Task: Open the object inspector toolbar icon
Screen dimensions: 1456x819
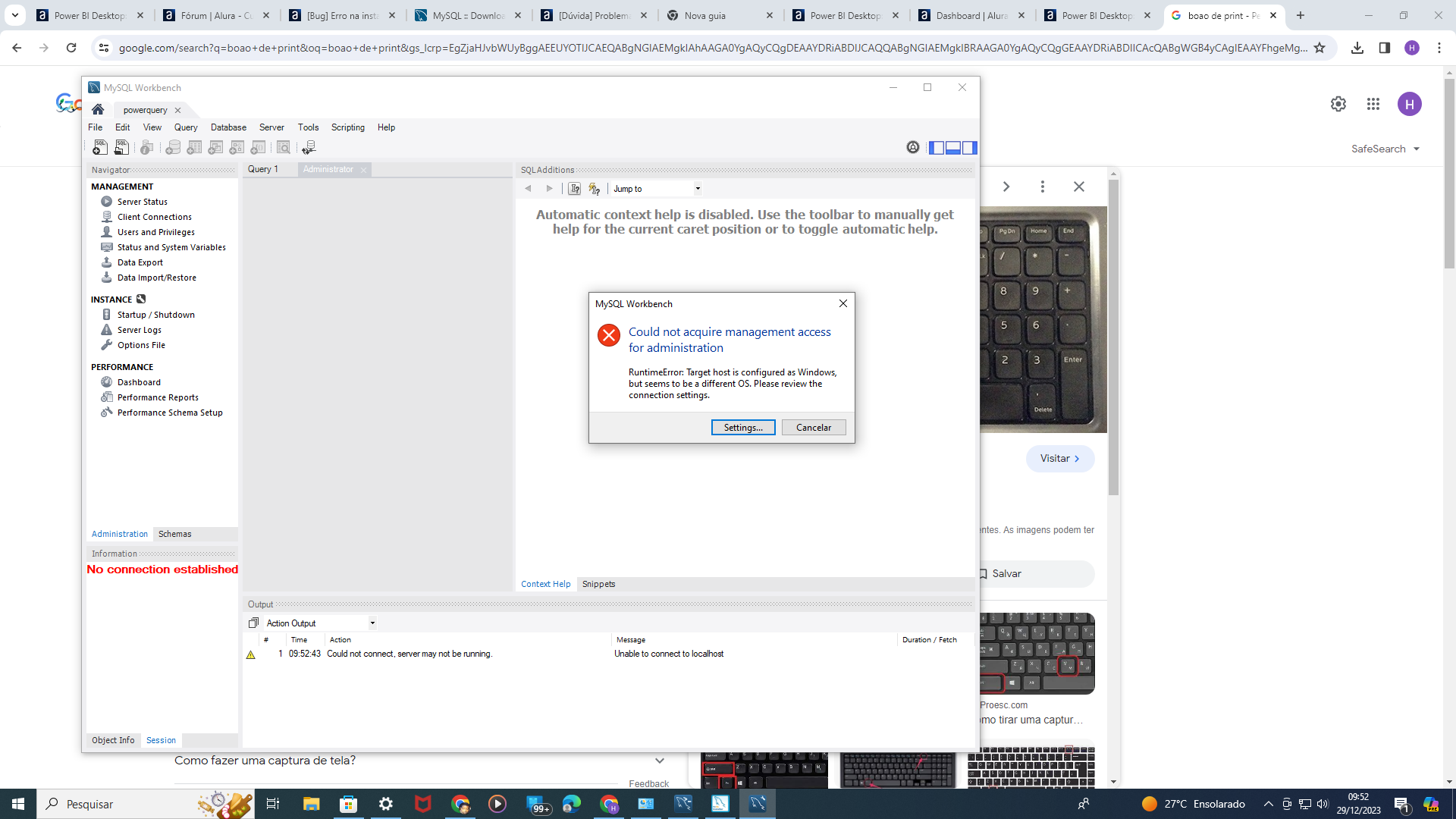Action: point(147,147)
